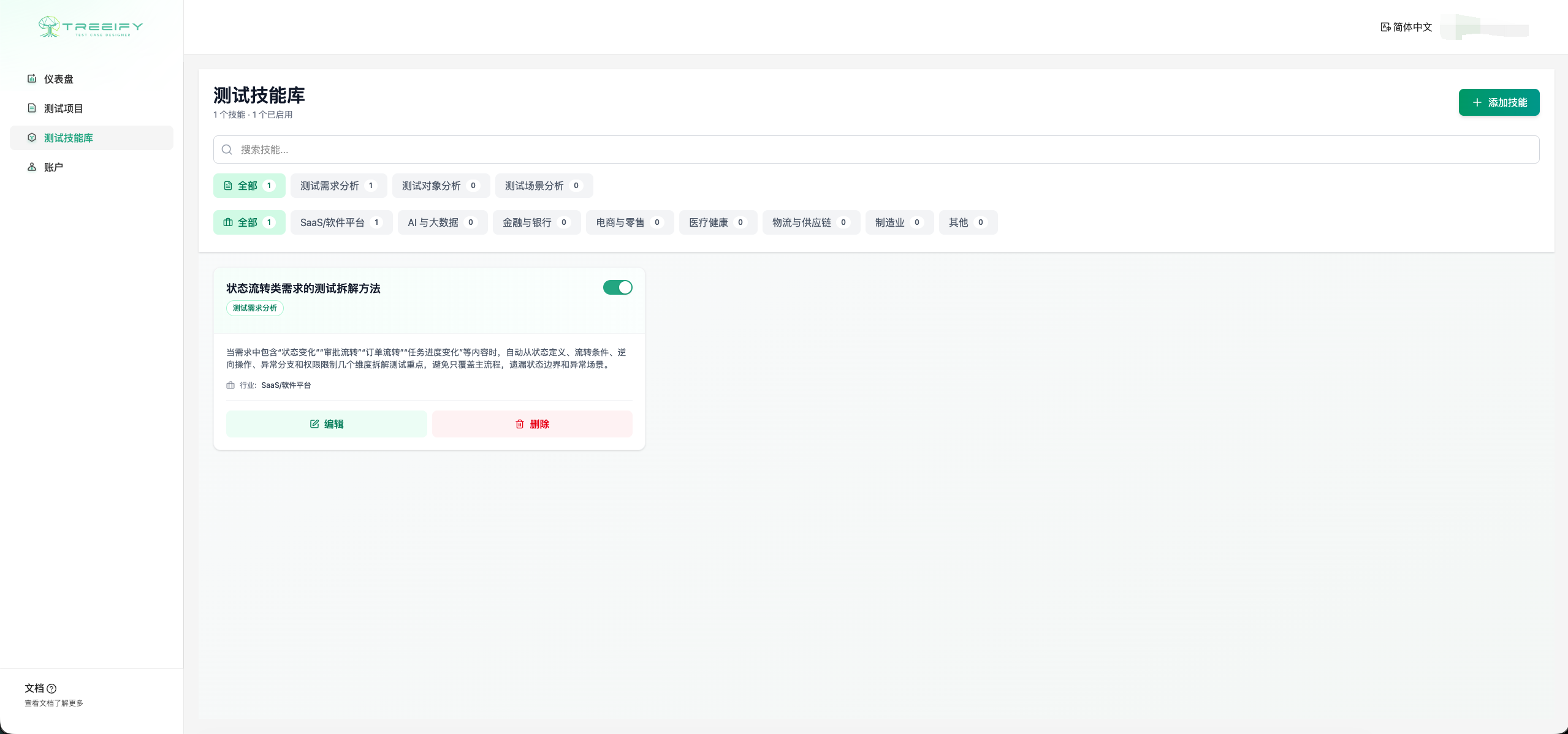
Task: Click the search magnifier icon
Action: 227,149
